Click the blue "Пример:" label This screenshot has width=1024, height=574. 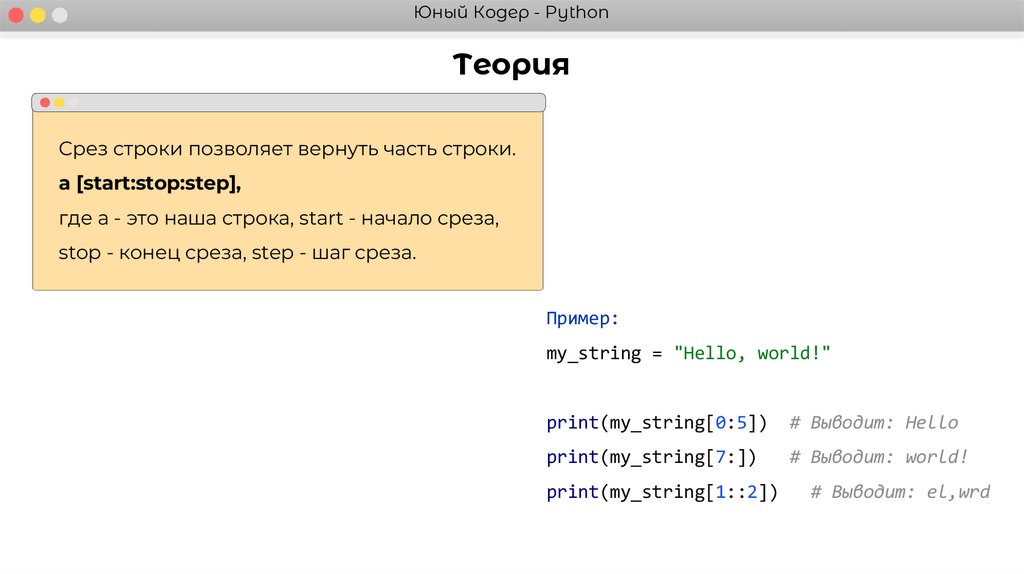[x=583, y=319]
